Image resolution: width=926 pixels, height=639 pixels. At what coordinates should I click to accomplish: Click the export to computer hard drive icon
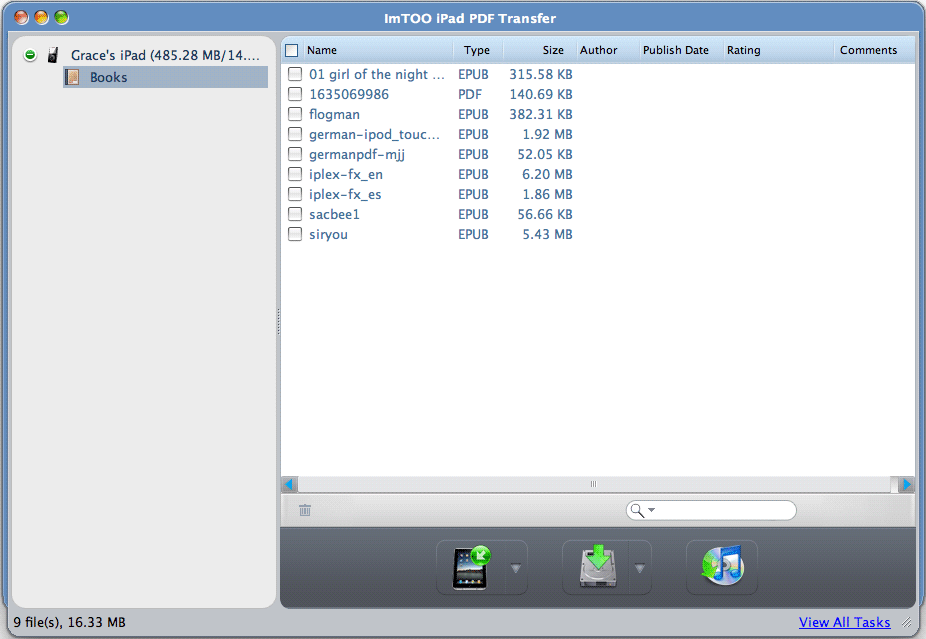[595, 568]
